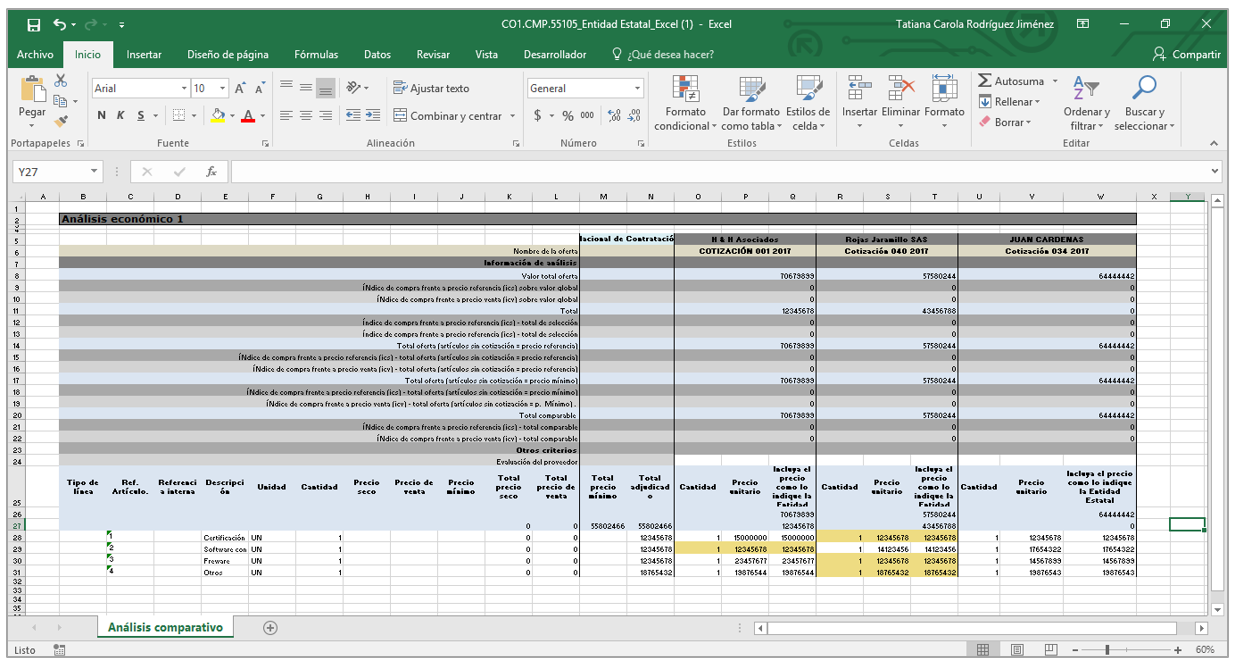Decrease decimal places
Screen dimensions: 1238x665
pyautogui.click(x=635, y=116)
